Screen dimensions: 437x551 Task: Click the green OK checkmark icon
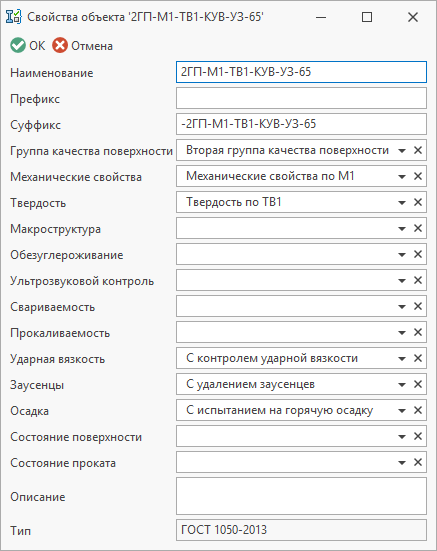point(18,45)
